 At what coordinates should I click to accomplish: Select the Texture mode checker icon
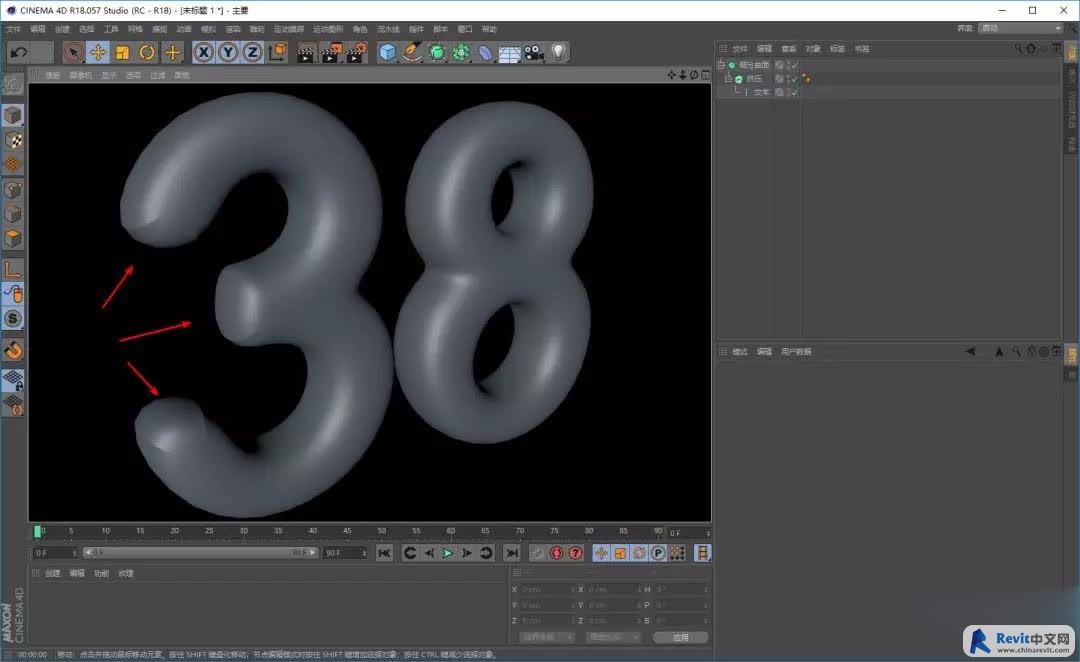pos(13,141)
